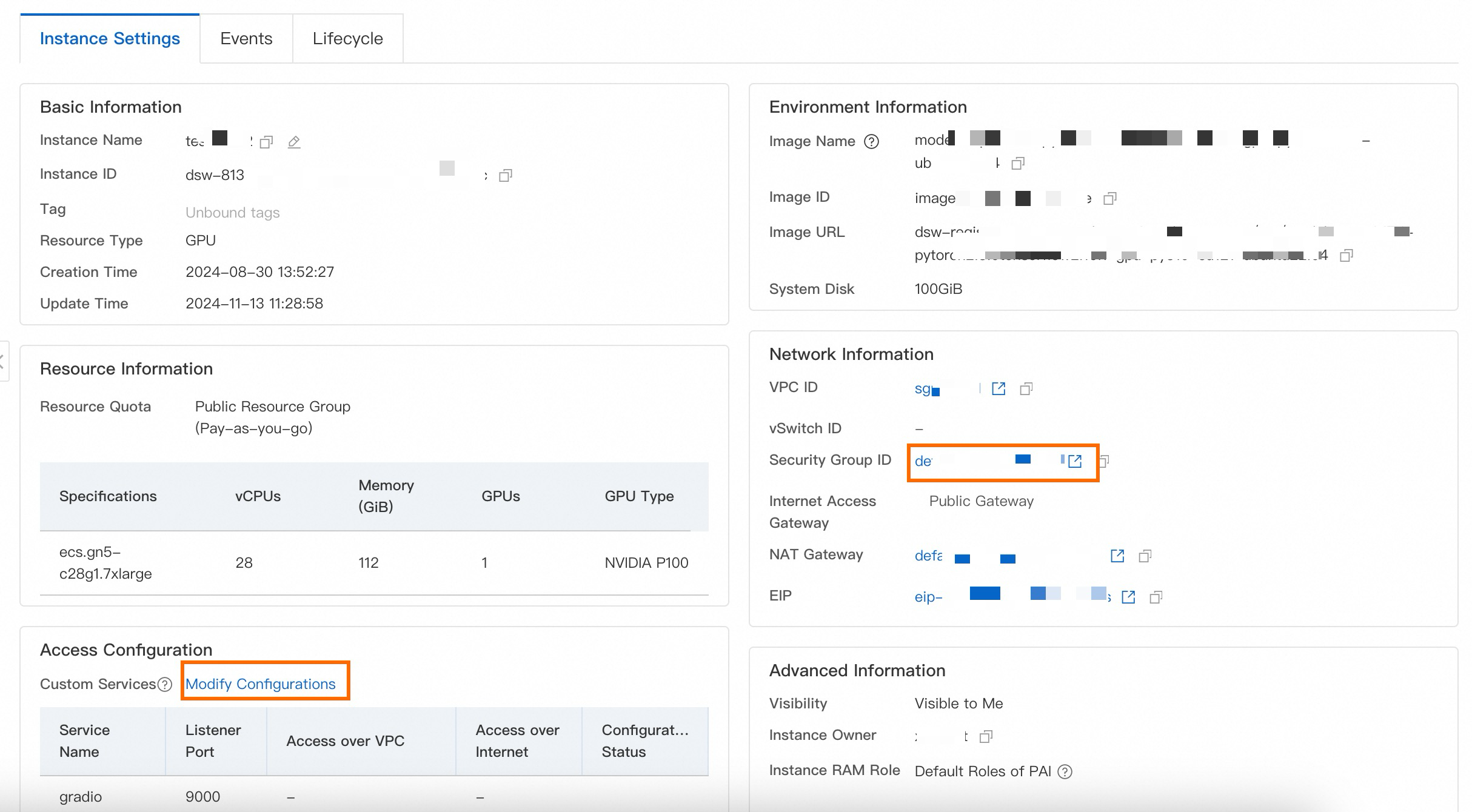The height and width of the screenshot is (812, 1472).
Task: Click the gradio service name row
Action: (x=81, y=797)
